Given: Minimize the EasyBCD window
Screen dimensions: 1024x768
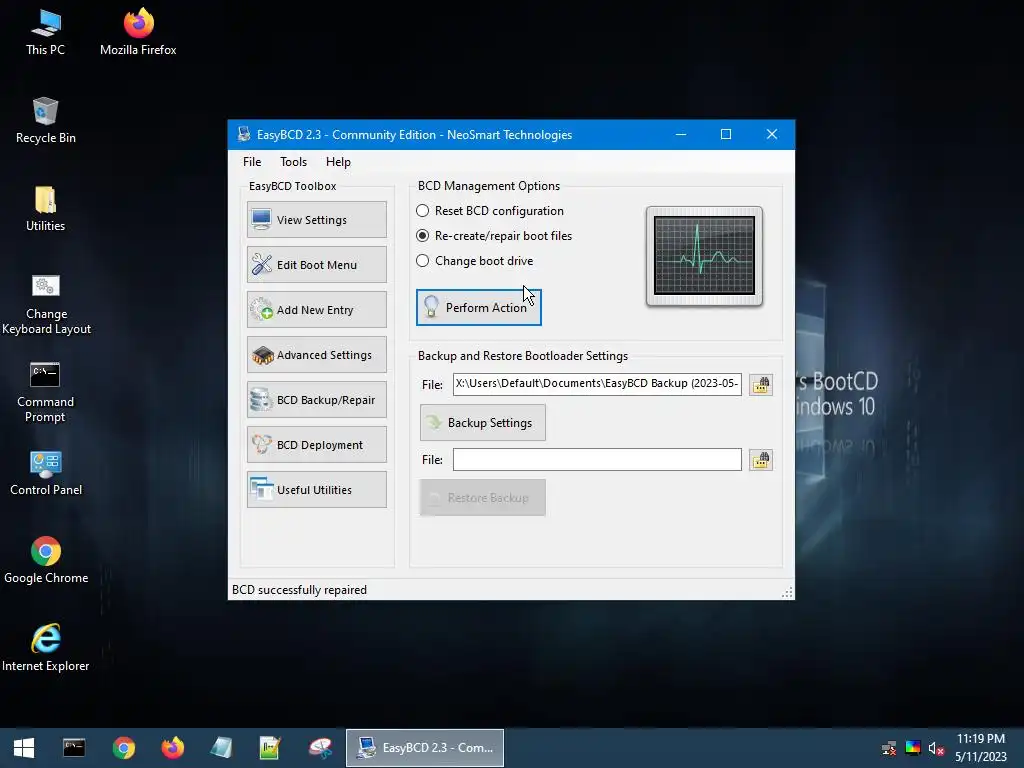Looking at the screenshot, I should [681, 135].
